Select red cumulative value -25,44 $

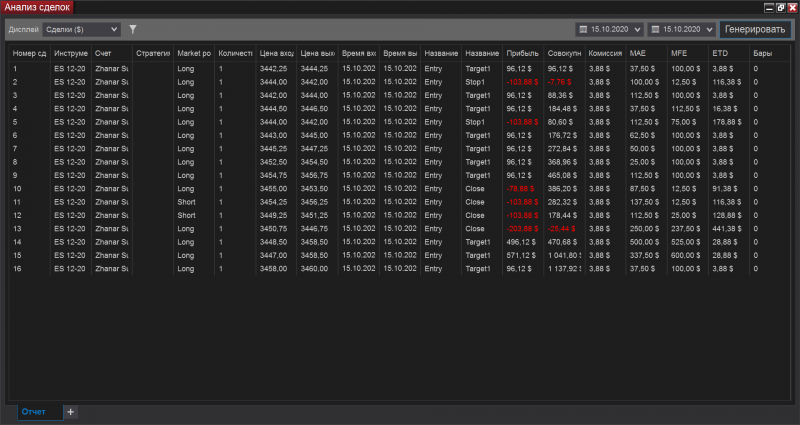tap(561, 229)
